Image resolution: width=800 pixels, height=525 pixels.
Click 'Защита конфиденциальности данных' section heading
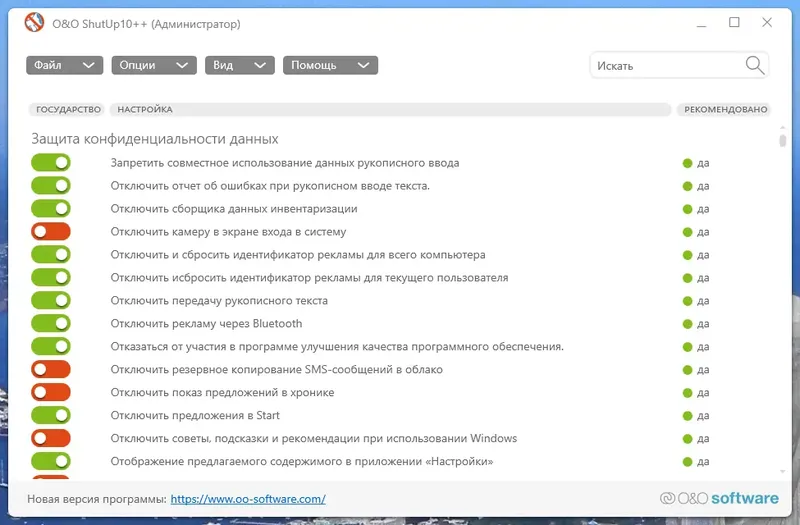[155, 139]
